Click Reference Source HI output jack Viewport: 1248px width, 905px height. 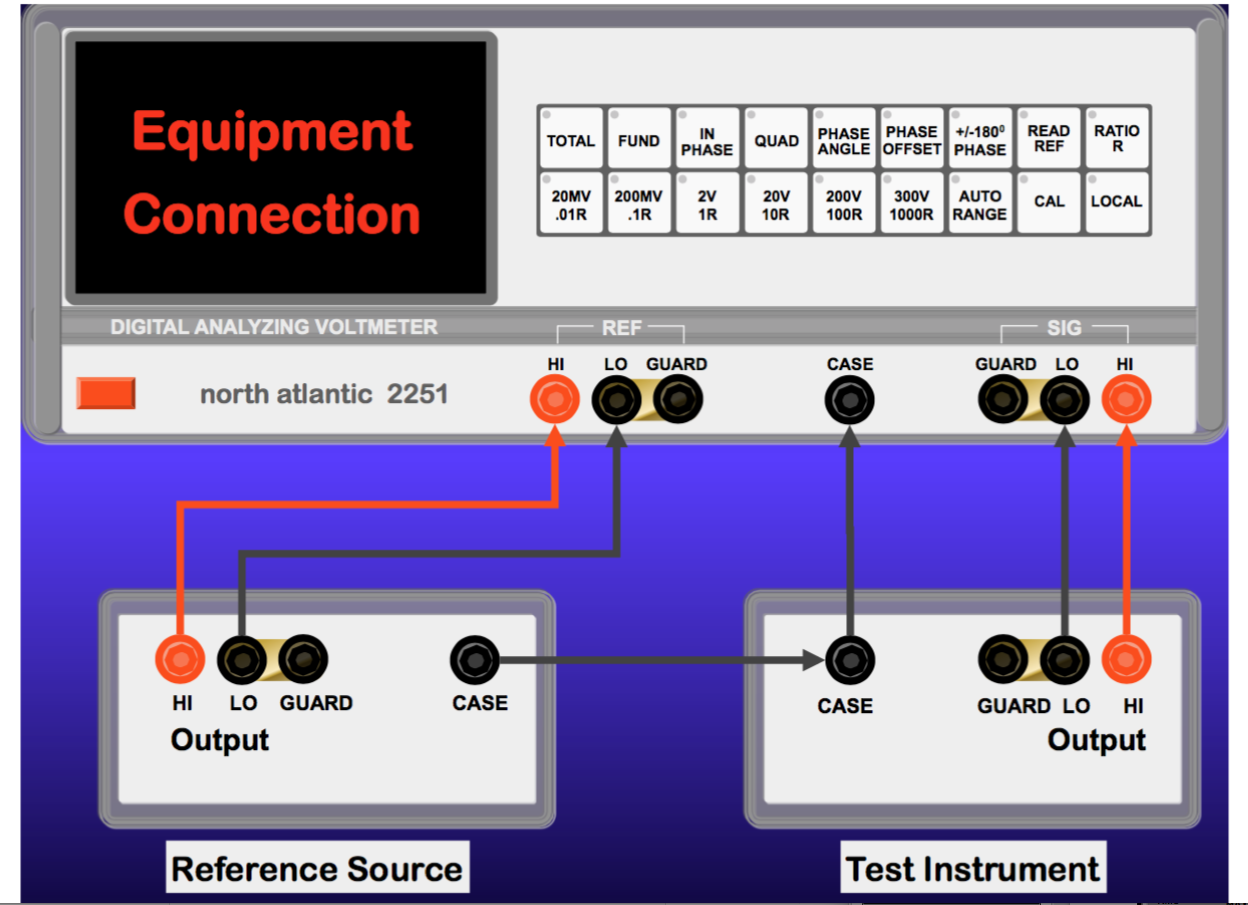(x=180, y=660)
